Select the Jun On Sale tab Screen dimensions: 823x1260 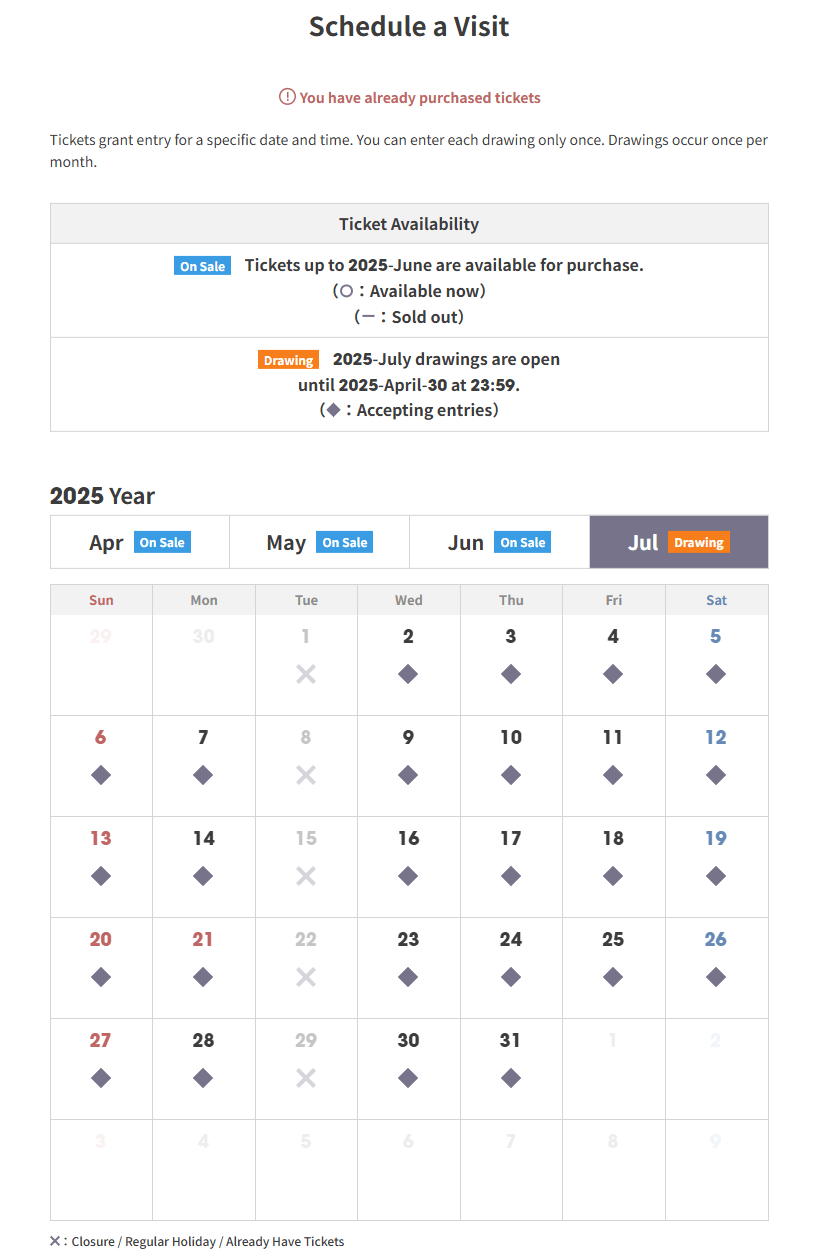coord(500,542)
